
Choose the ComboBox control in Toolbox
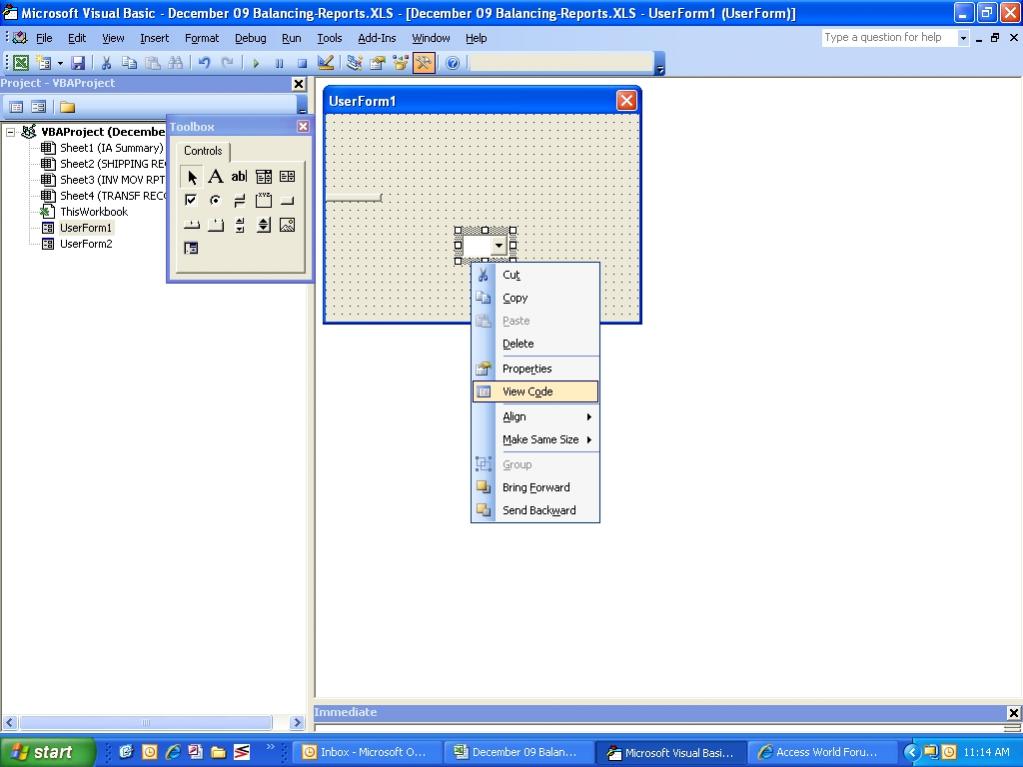pyautogui.click(x=264, y=177)
